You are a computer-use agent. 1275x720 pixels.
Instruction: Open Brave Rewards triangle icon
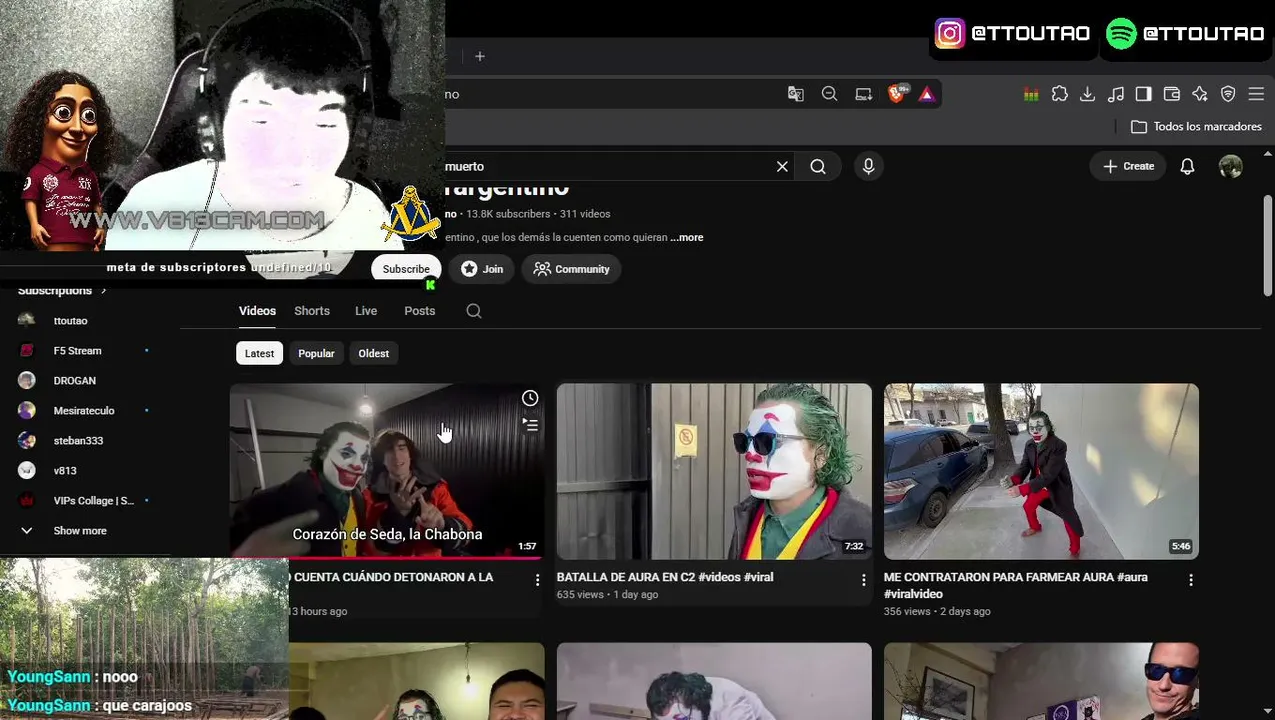pyautogui.click(x=927, y=94)
